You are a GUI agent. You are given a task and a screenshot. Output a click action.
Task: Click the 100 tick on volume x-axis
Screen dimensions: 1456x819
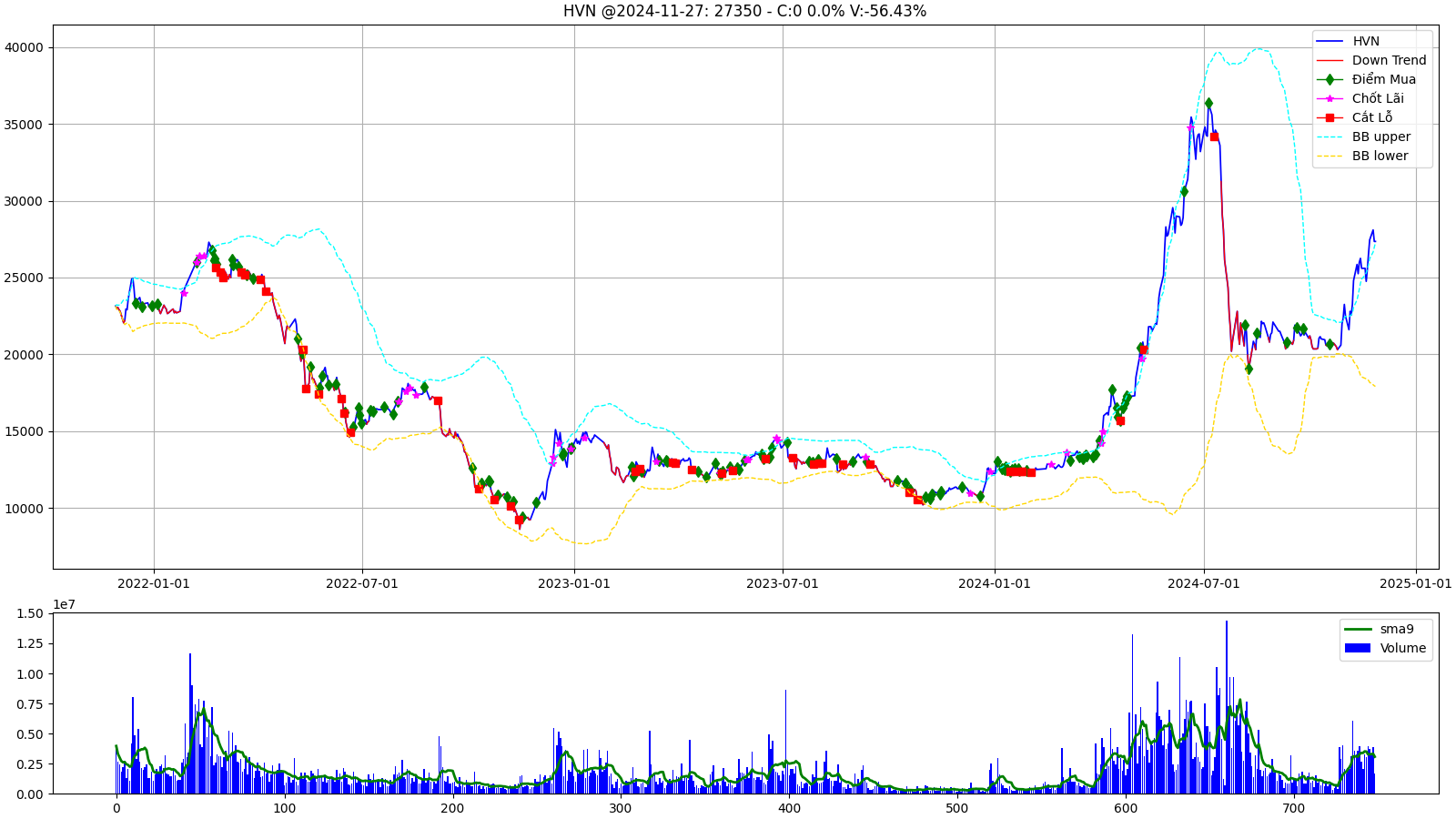click(284, 808)
